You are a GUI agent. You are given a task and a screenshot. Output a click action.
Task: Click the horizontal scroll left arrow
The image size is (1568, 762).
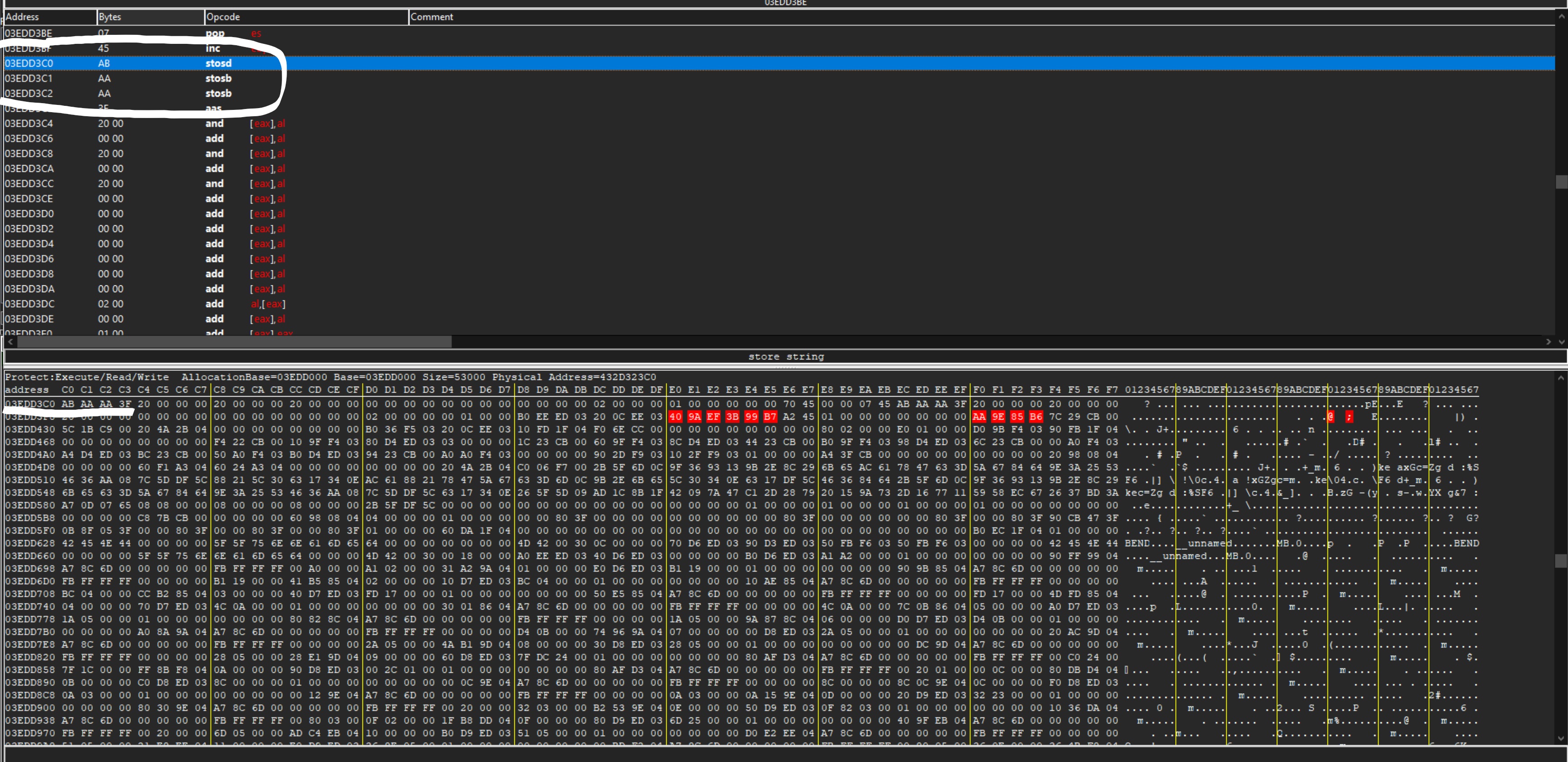10,342
